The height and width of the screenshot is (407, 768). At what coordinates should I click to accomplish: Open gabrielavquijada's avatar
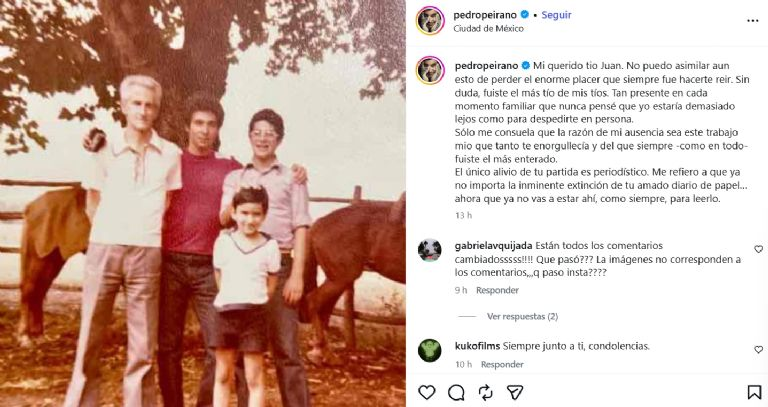click(430, 250)
